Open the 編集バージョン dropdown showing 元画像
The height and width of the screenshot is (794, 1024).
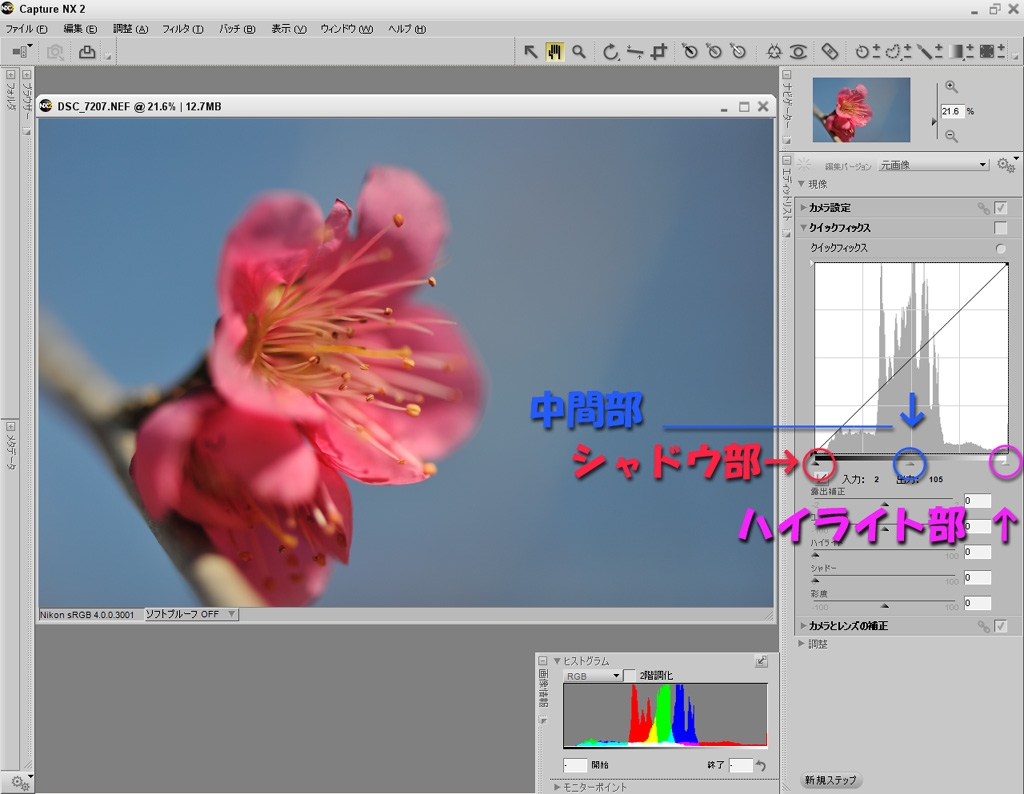pyautogui.click(x=933, y=165)
